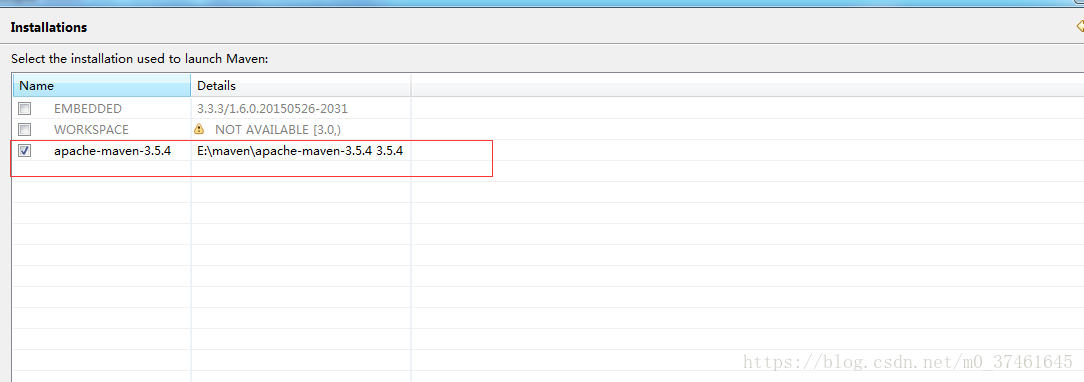Image resolution: width=1084 pixels, height=382 pixels.
Task: Enable the EMBEDDED Maven installation checkbox
Action: pyautogui.click(x=25, y=108)
